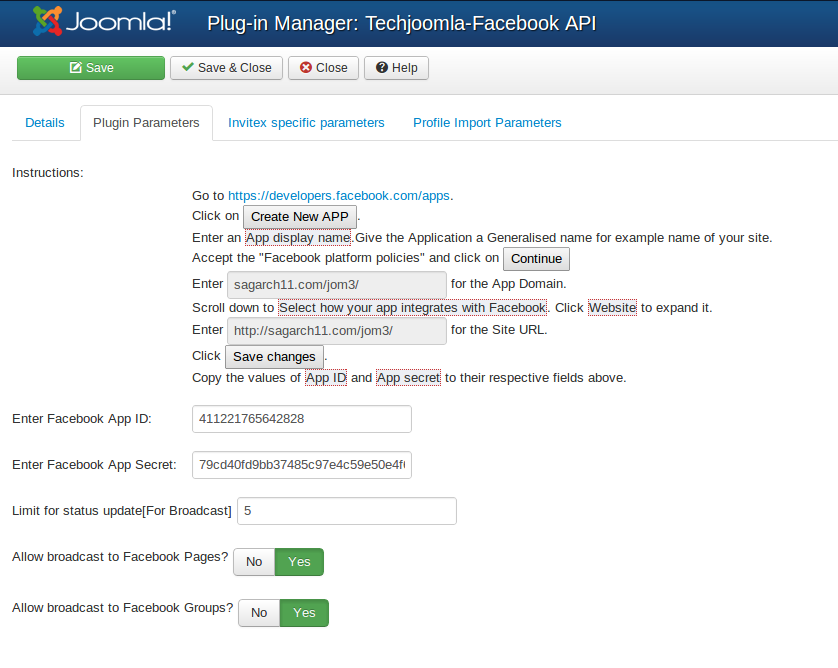Click the Save changes button

274,356
